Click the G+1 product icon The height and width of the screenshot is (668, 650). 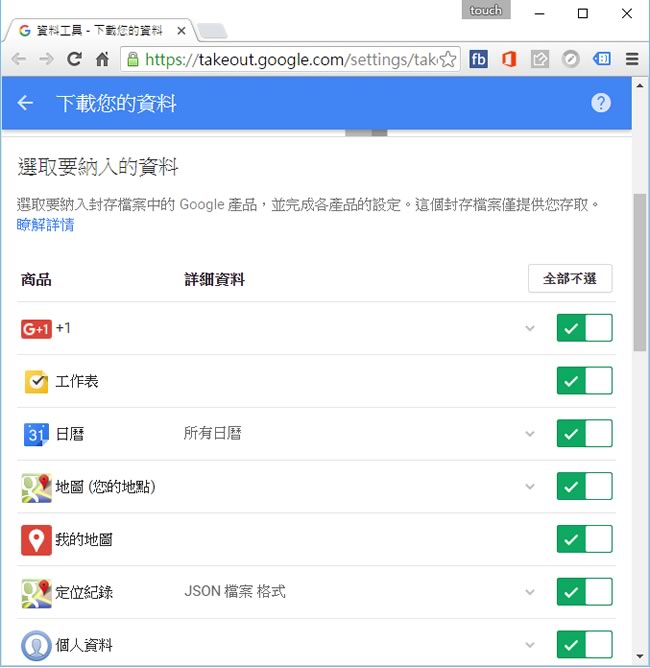[36, 328]
